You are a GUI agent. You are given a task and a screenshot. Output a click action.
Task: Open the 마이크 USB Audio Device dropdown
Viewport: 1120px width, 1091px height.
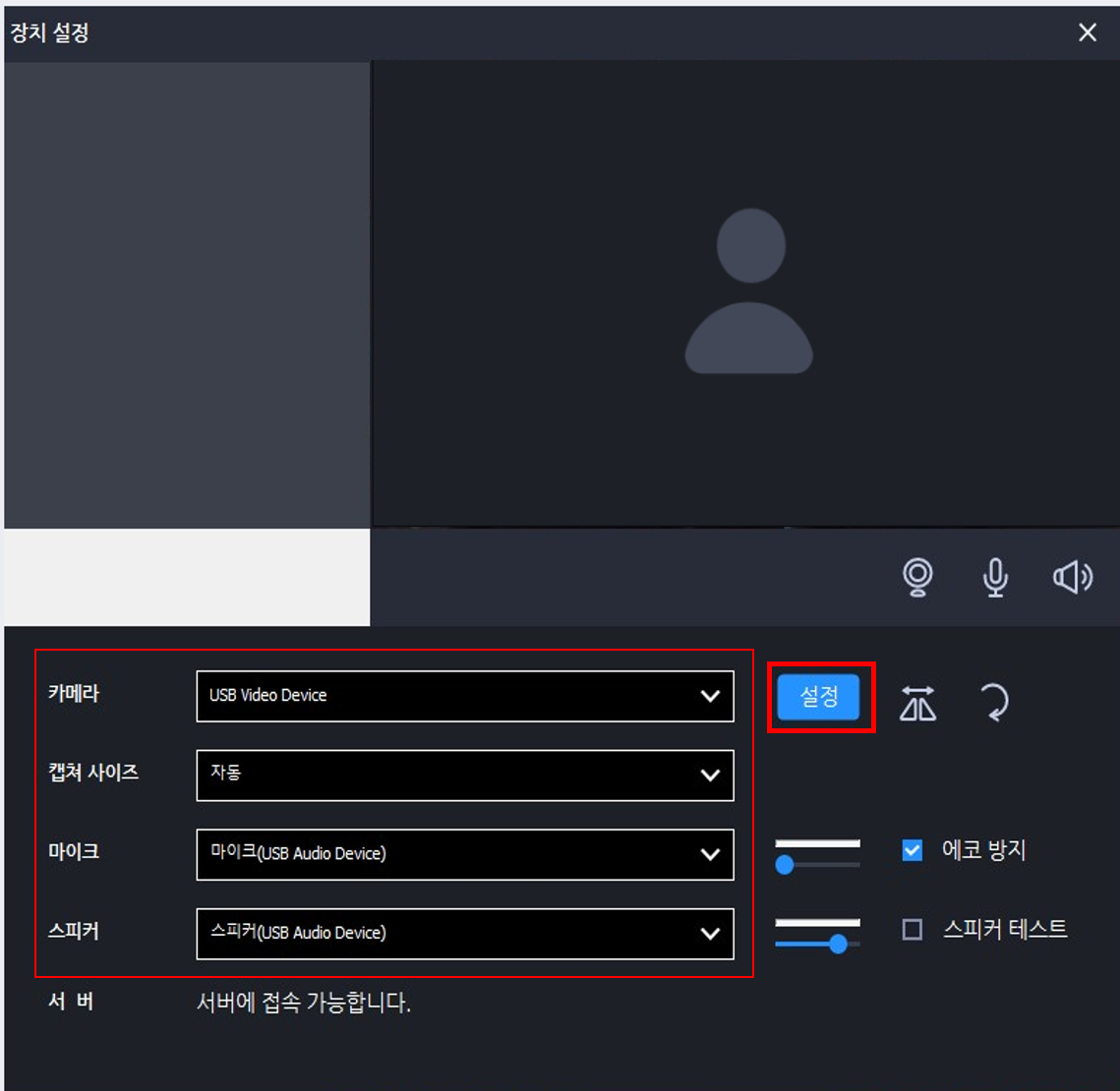[465, 855]
